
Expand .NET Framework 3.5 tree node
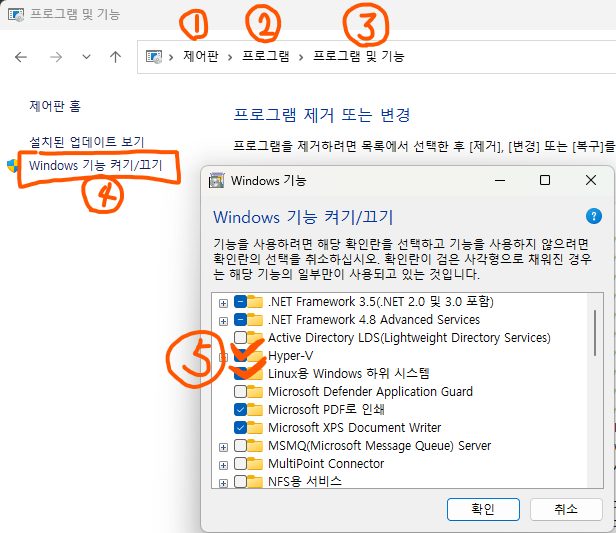point(223,303)
